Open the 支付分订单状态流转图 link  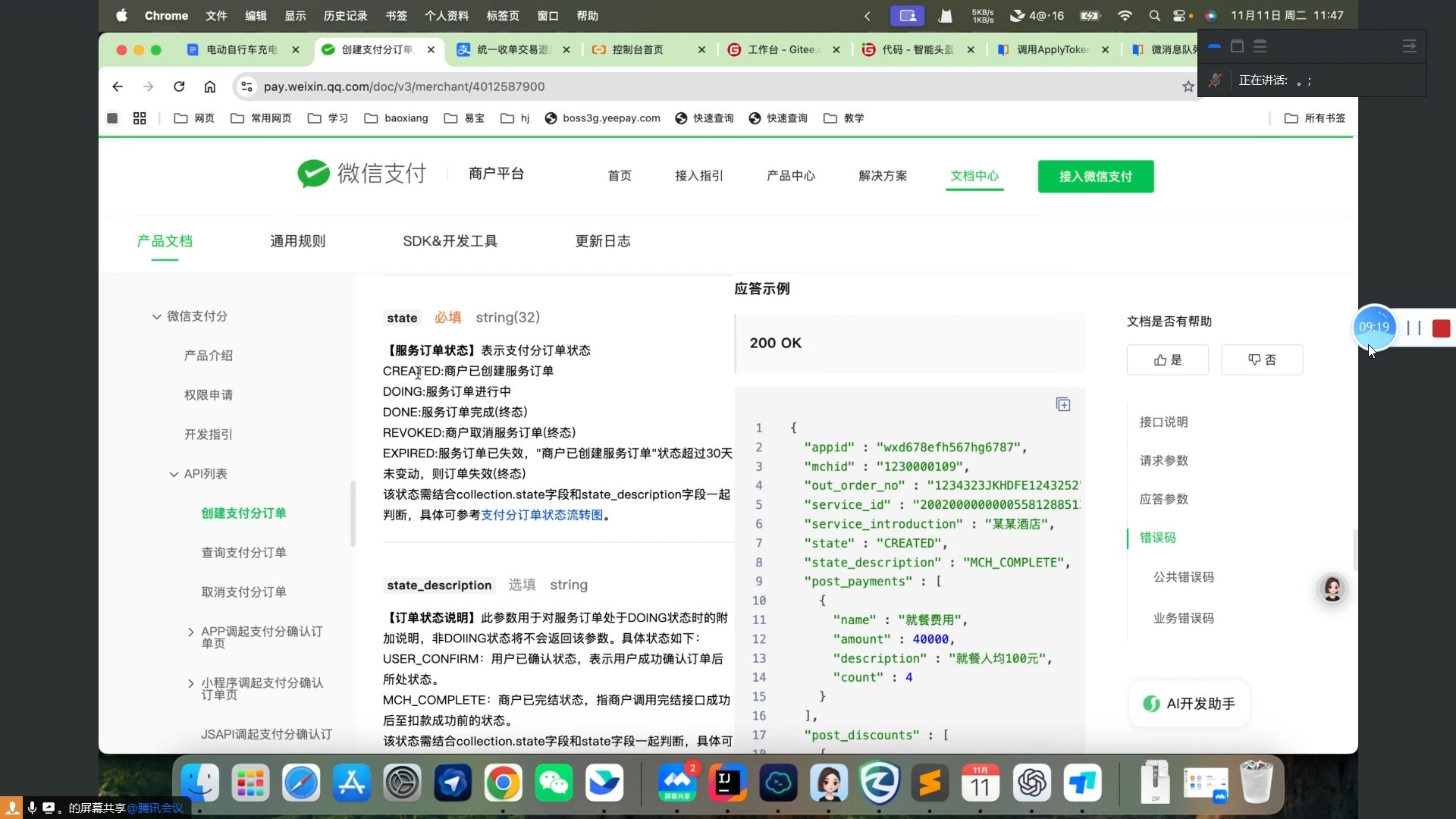[542, 515]
